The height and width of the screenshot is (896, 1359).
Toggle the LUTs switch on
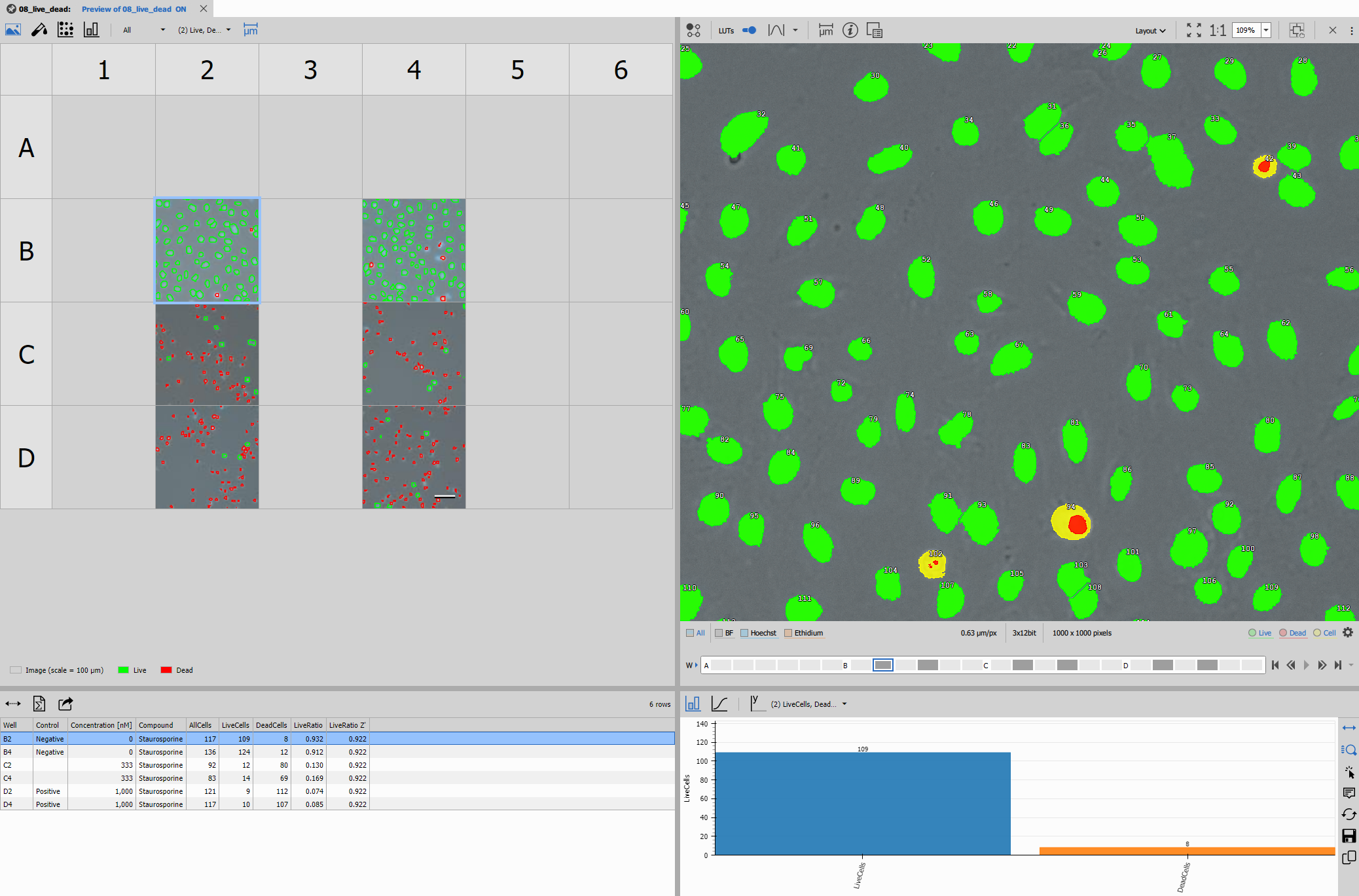[x=748, y=29]
